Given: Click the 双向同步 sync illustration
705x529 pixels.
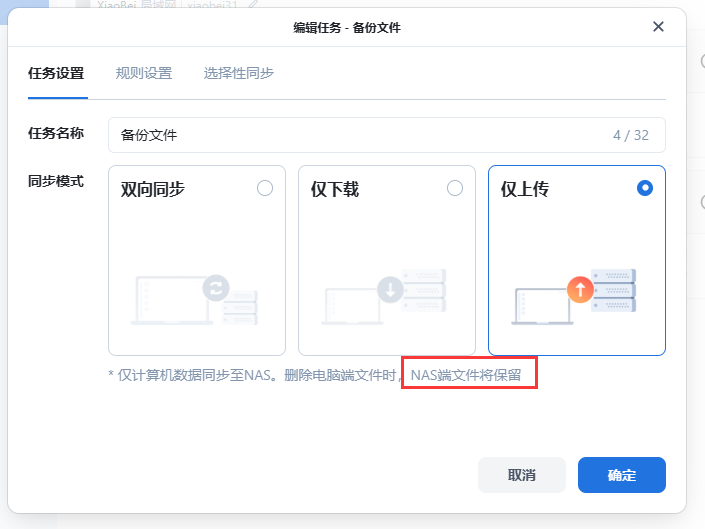Looking at the screenshot, I should 194,300.
